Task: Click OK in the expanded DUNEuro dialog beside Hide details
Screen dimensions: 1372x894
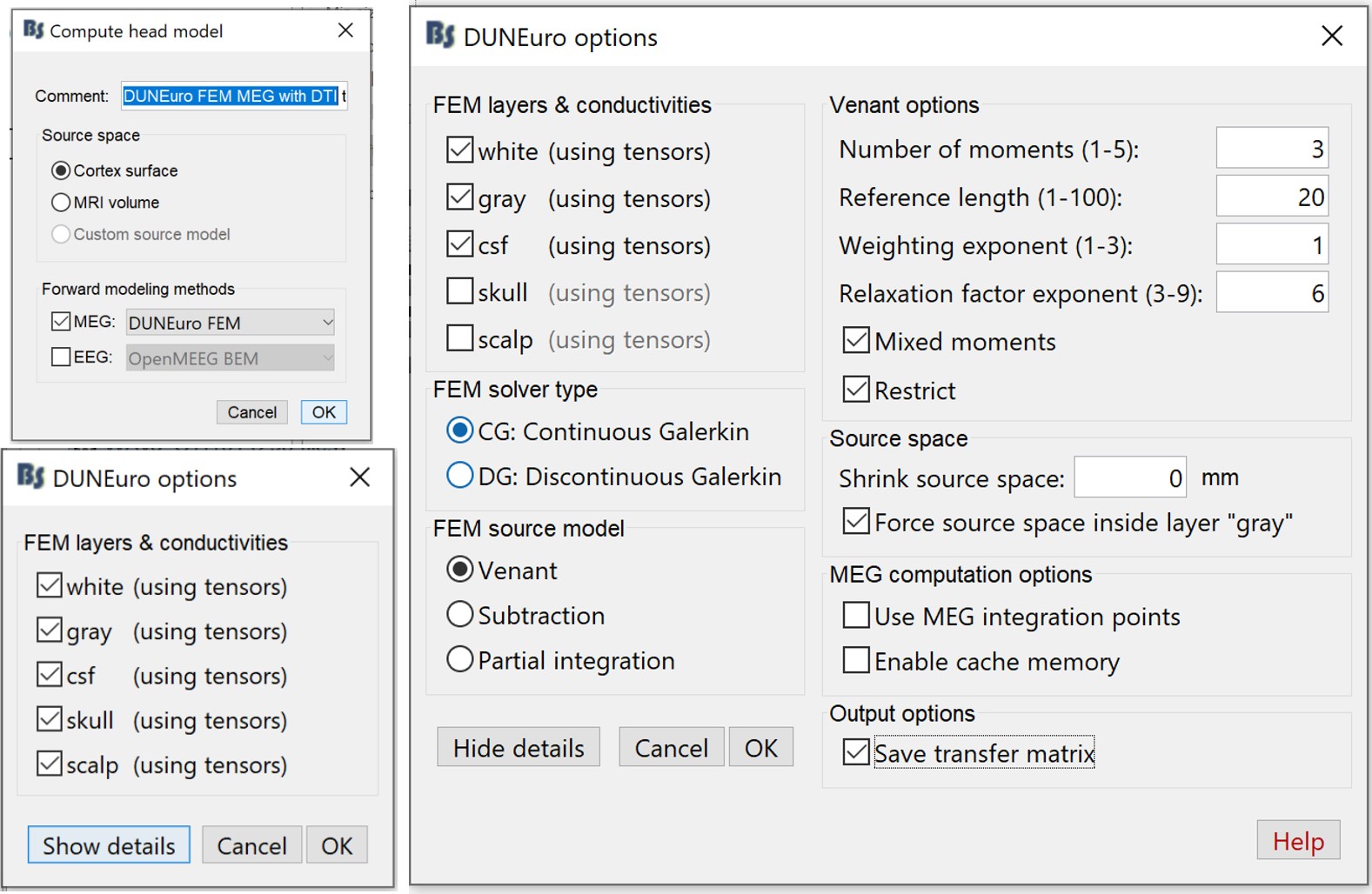Action: pos(761,747)
